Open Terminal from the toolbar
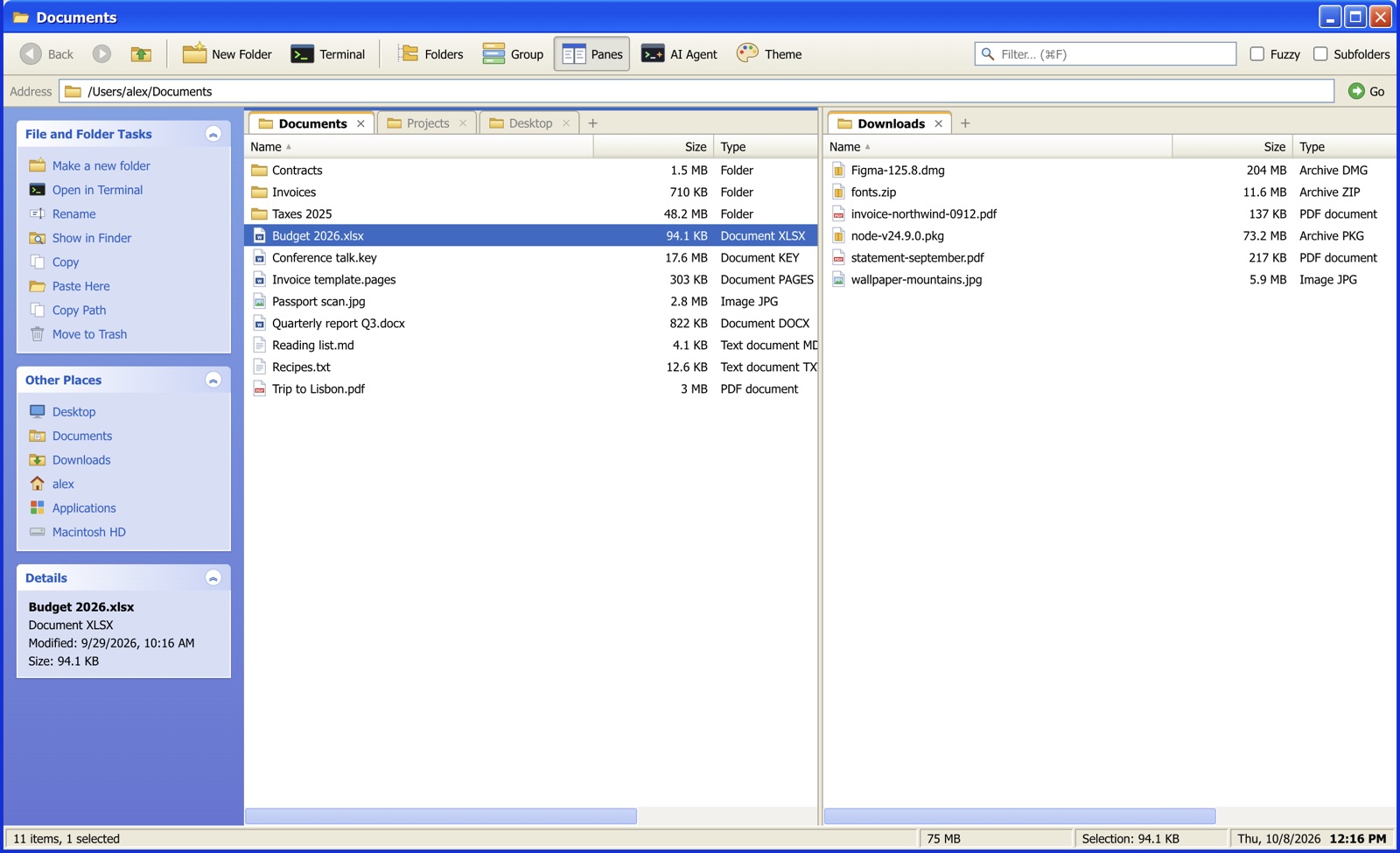 (x=328, y=54)
